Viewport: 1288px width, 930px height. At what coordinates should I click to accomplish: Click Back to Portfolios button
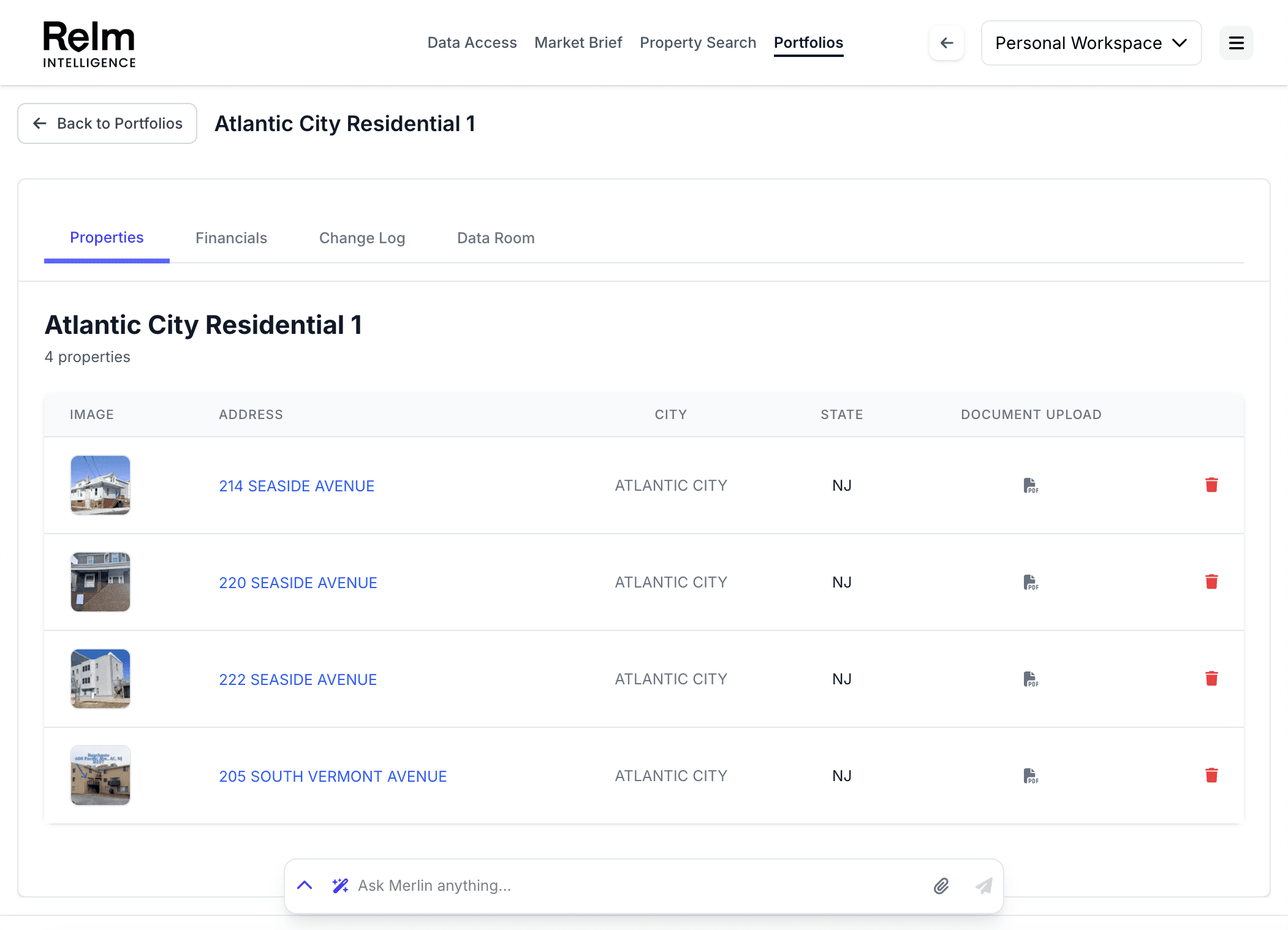(107, 124)
